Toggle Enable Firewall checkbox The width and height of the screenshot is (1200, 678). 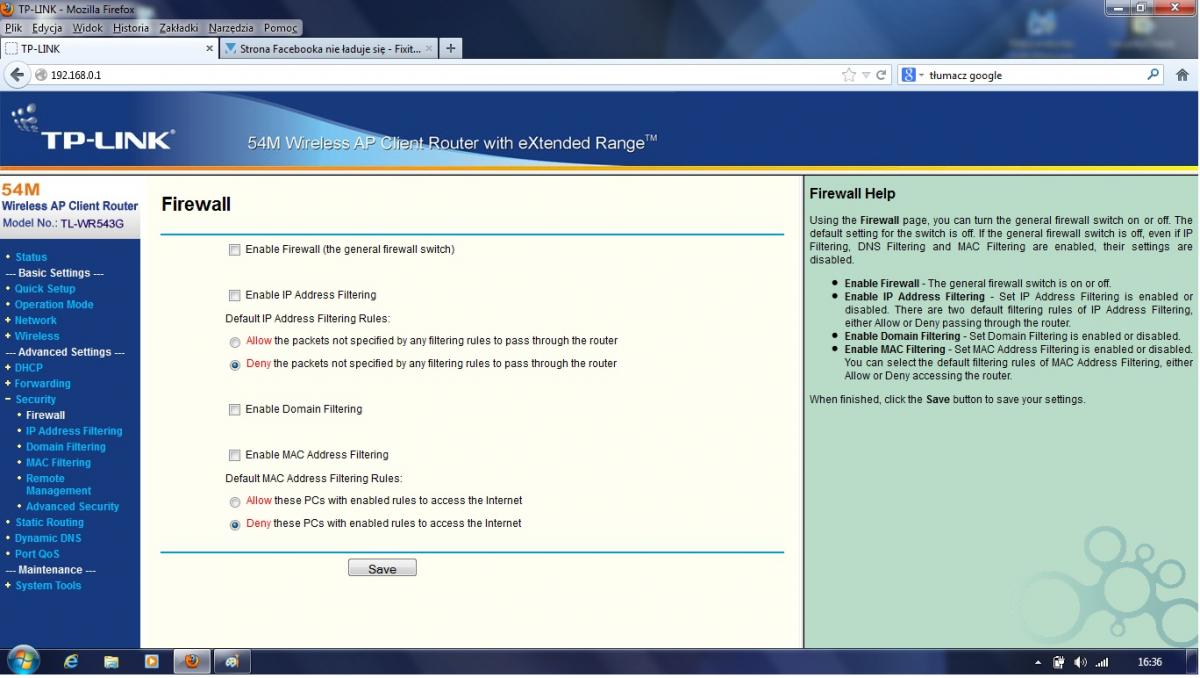click(x=235, y=250)
